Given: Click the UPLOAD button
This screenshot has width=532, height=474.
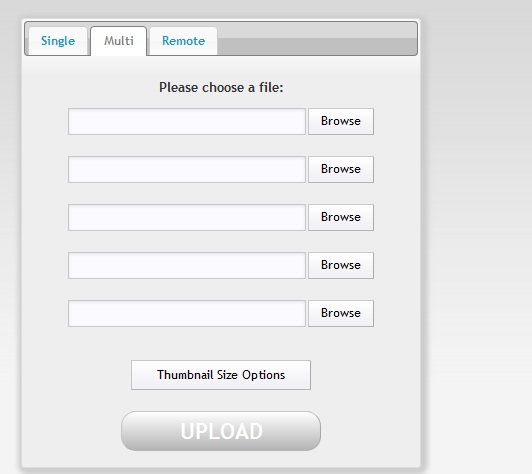Looking at the screenshot, I should (x=221, y=431).
